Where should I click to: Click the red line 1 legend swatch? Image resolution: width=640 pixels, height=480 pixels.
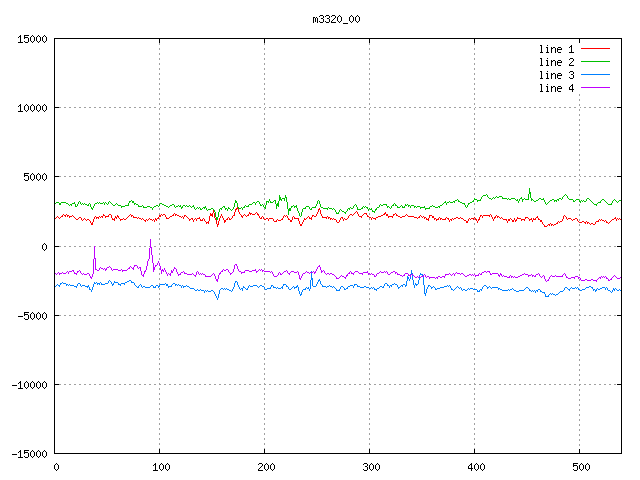coord(595,49)
